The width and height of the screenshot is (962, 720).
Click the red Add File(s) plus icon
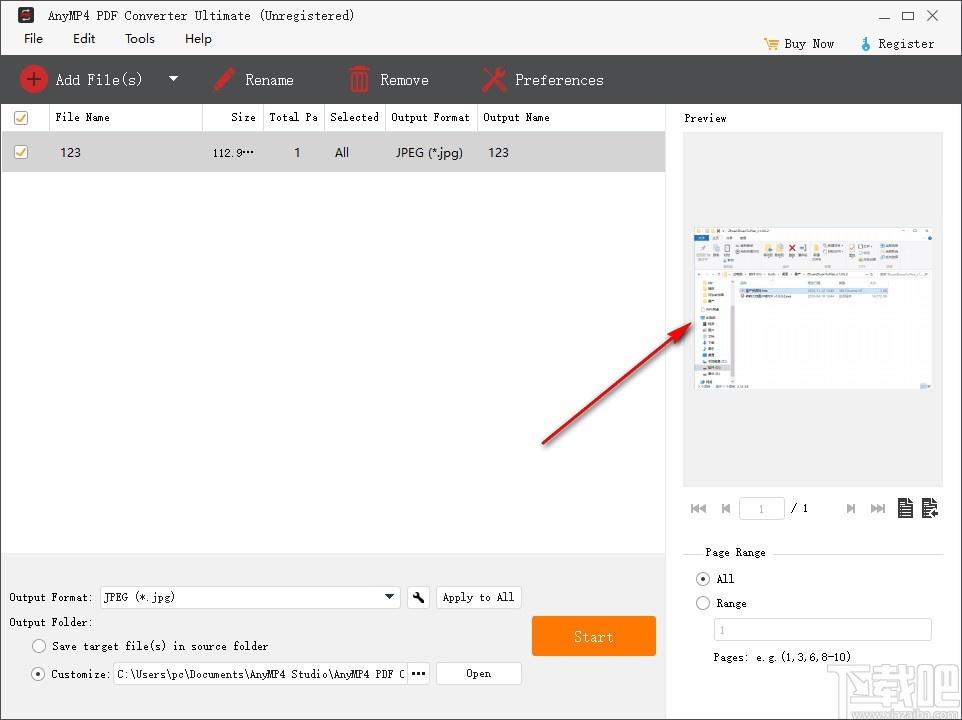tap(34, 79)
